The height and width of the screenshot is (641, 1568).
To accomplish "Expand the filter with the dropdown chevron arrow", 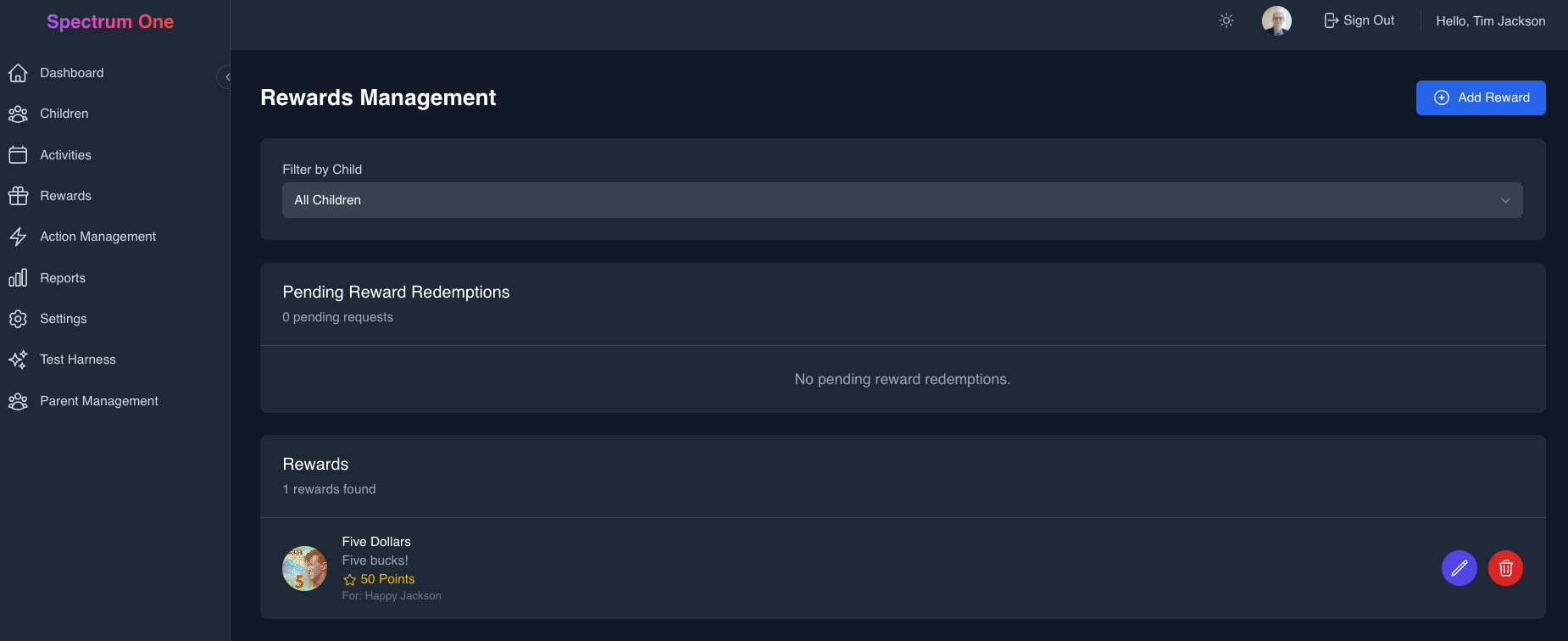I will pyautogui.click(x=1505, y=200).
